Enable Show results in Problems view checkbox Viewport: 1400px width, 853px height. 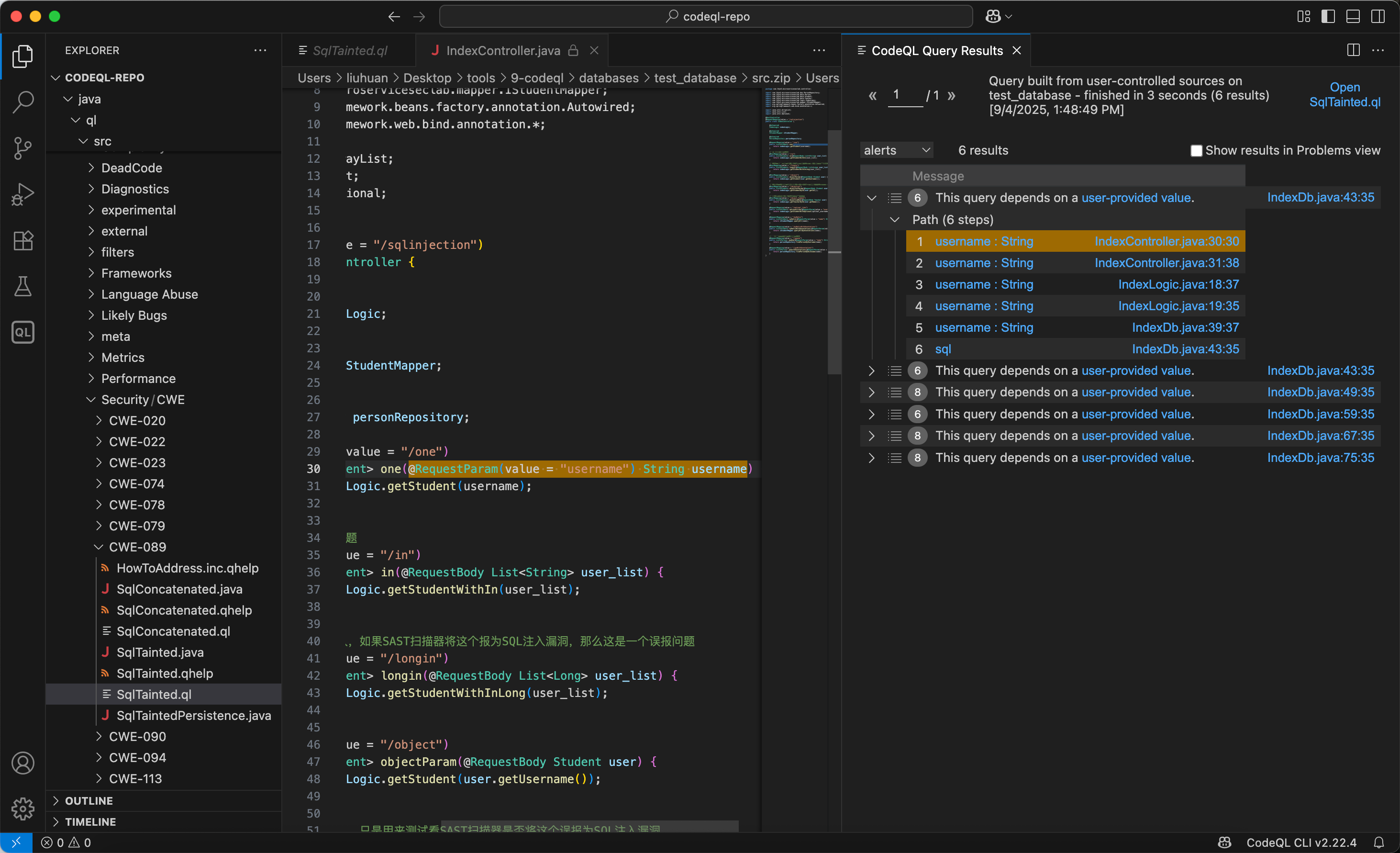(x=1196, y=150)
